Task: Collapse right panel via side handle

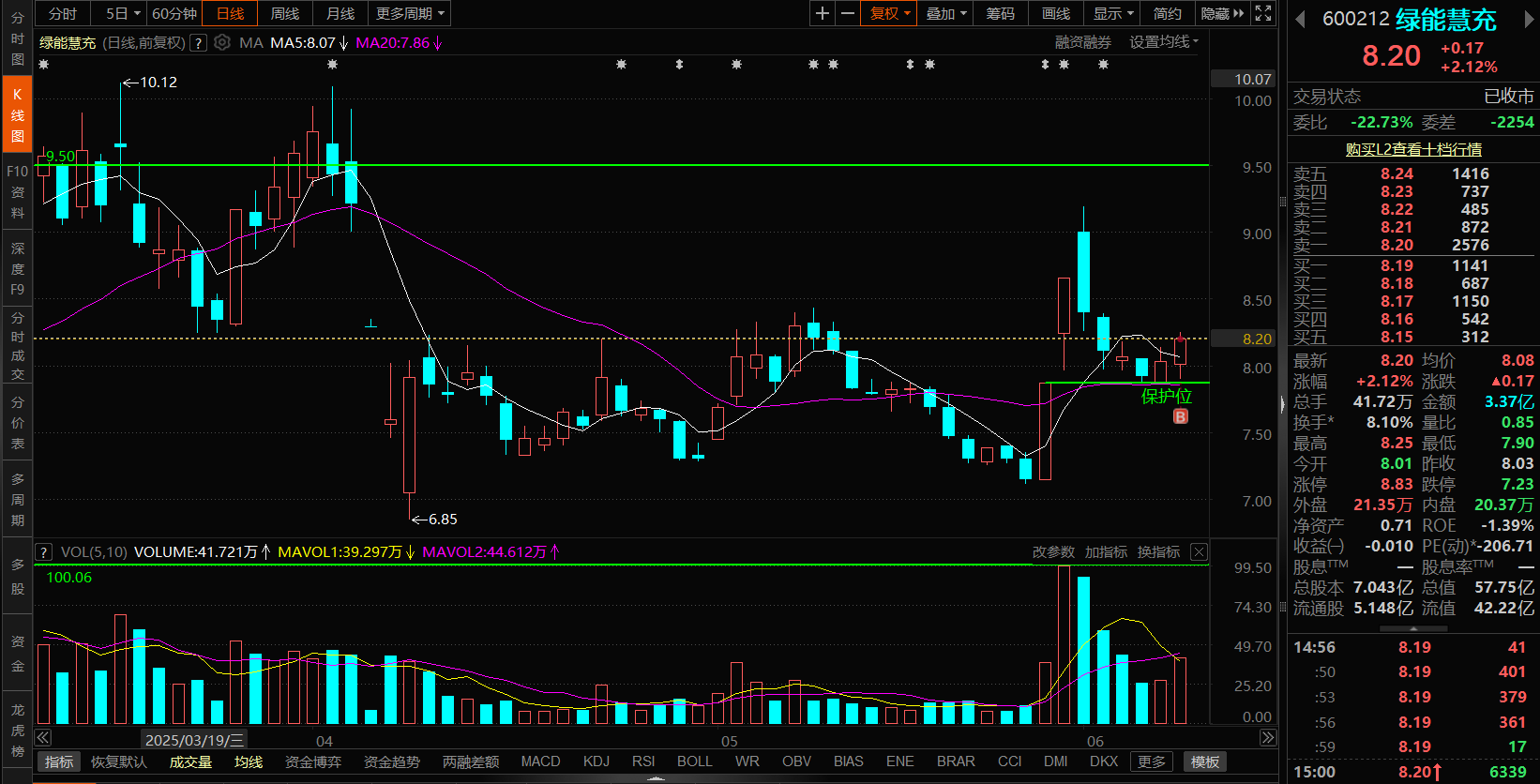Action: (x=1282, y=404)
